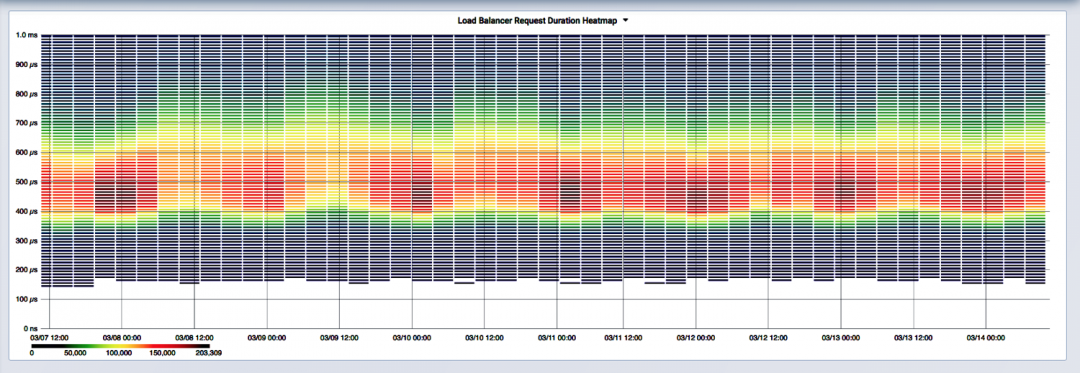
Task: Click the 03/09 00:00 time axis label
Action: (x=266, y=338)
